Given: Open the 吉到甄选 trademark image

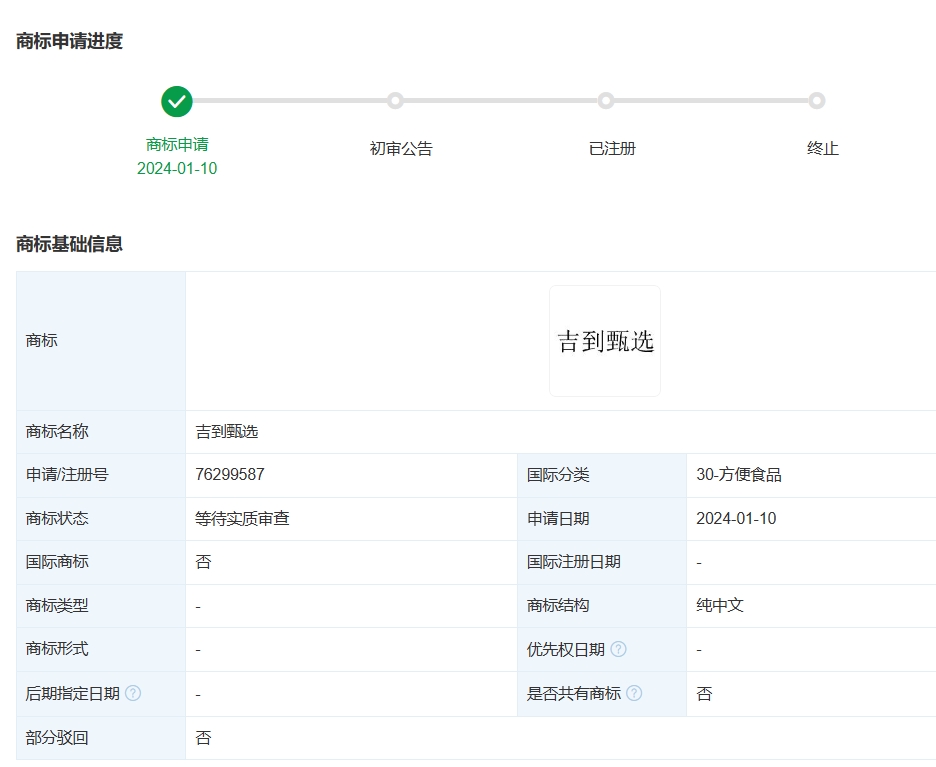Looking at the screenshot, I should [604, 340].
